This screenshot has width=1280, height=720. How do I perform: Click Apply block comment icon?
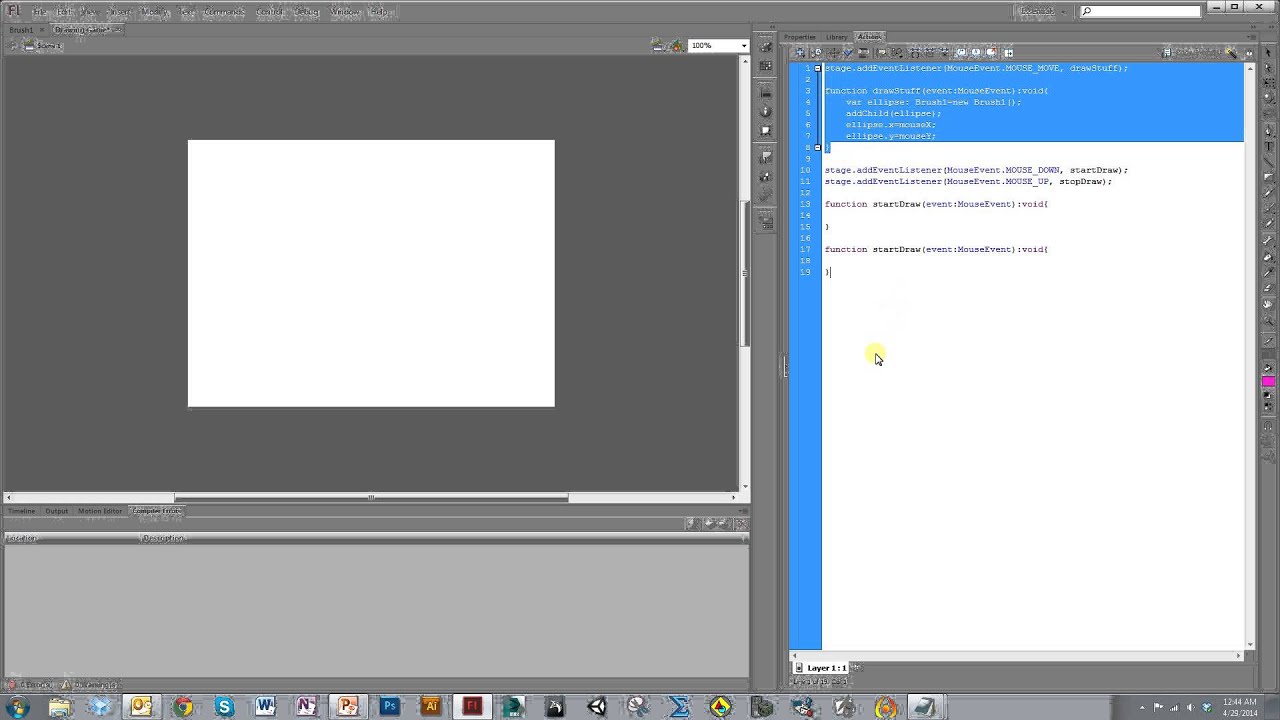tap(962, 52)
